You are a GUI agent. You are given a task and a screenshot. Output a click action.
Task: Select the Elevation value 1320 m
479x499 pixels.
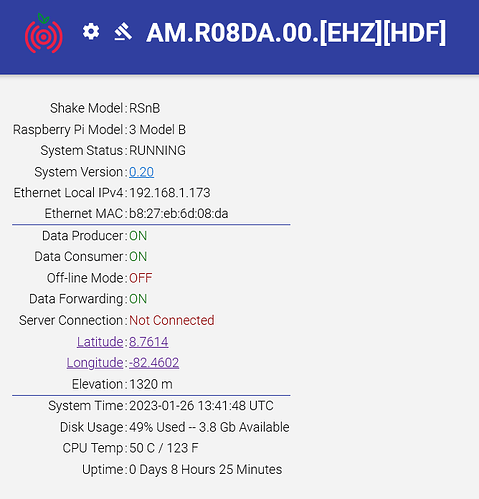click(151, 384)
